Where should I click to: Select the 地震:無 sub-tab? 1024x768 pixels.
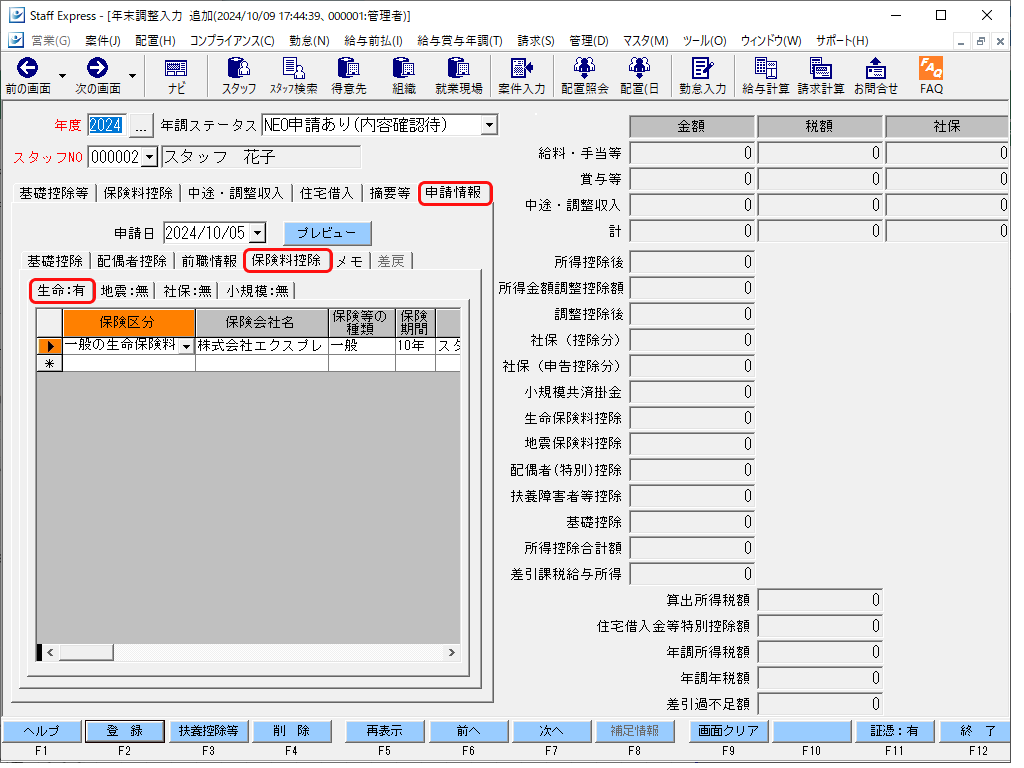coord(127,291)
